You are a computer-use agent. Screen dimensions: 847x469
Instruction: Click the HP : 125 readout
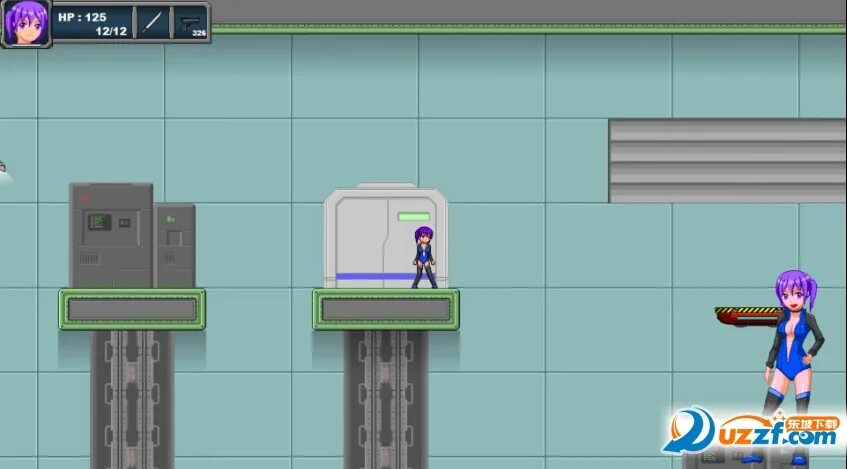tap(82, 17)
